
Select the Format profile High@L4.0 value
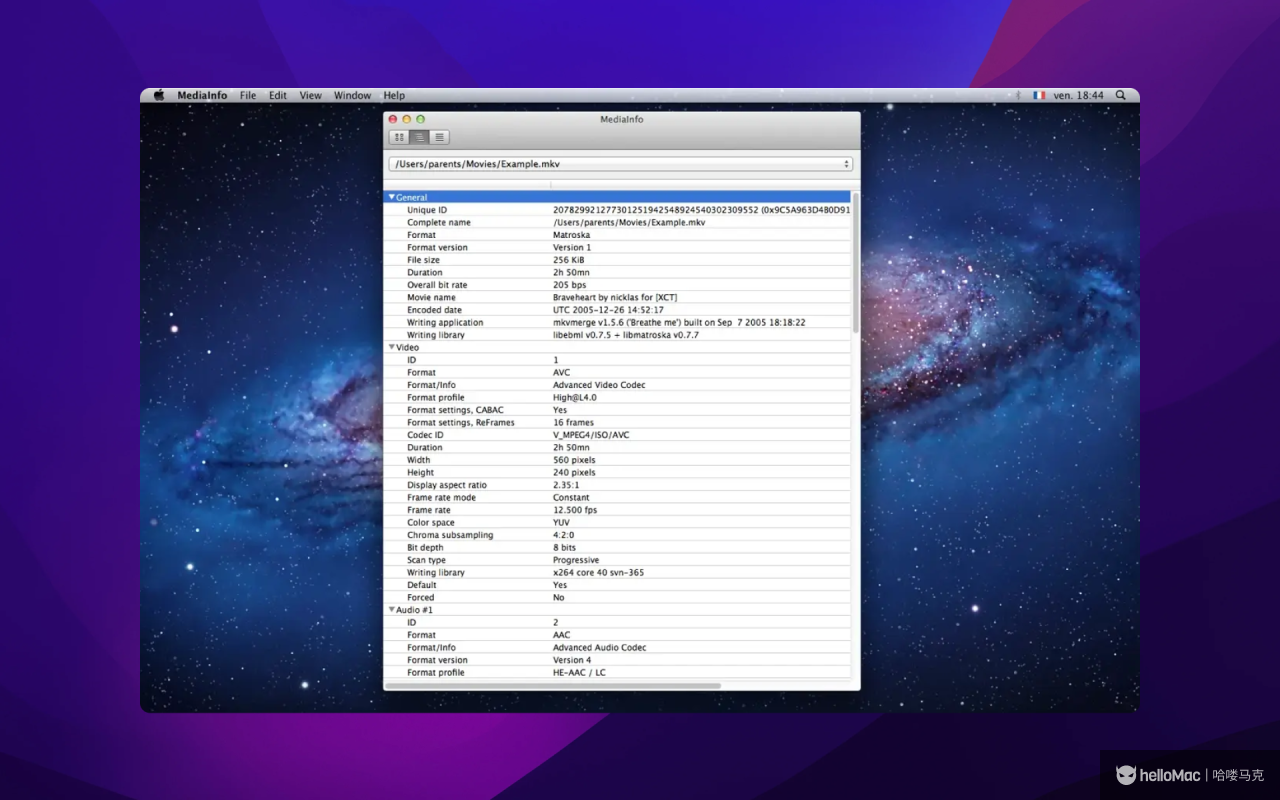[575, 397]
